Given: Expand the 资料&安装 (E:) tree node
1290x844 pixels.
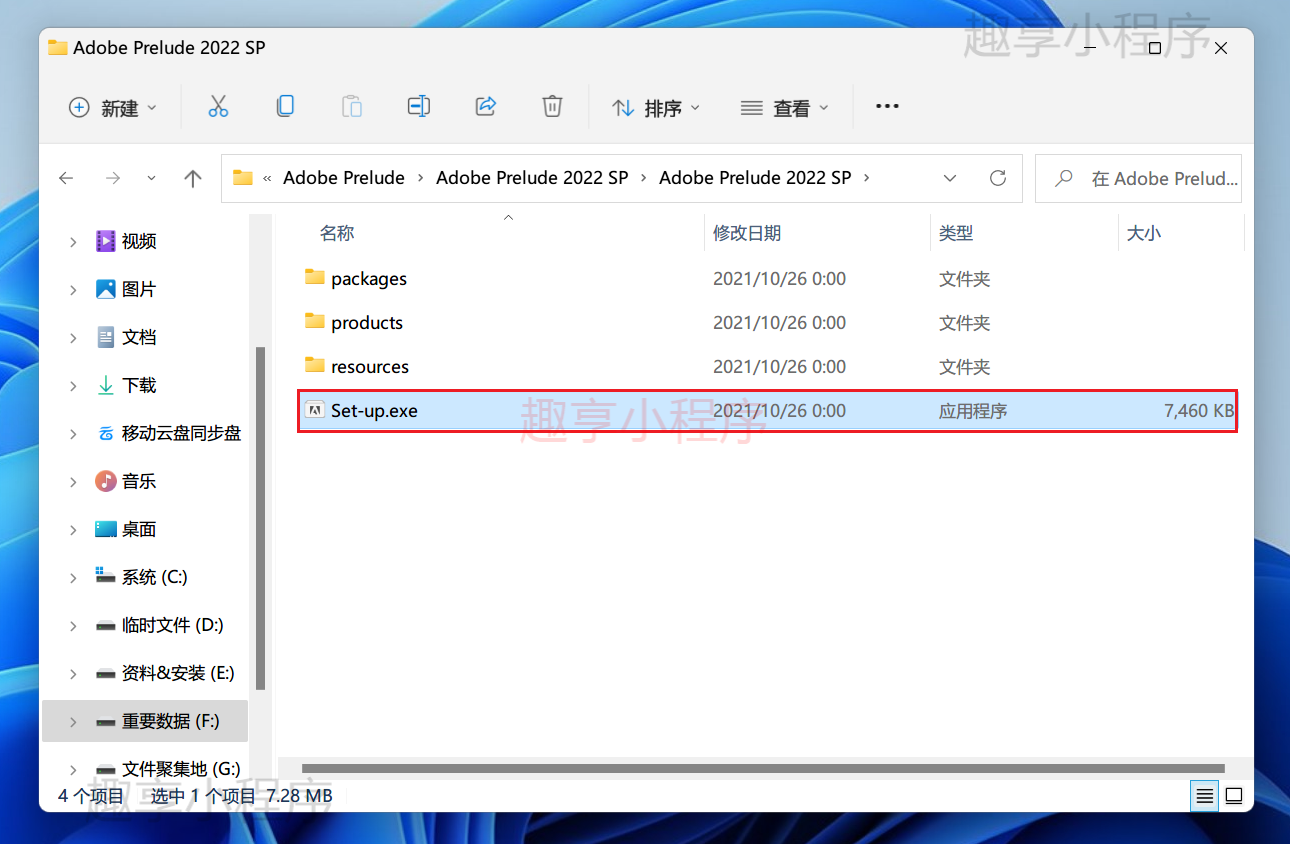Looking at the screenshot, I should click(x=73, y=673).
